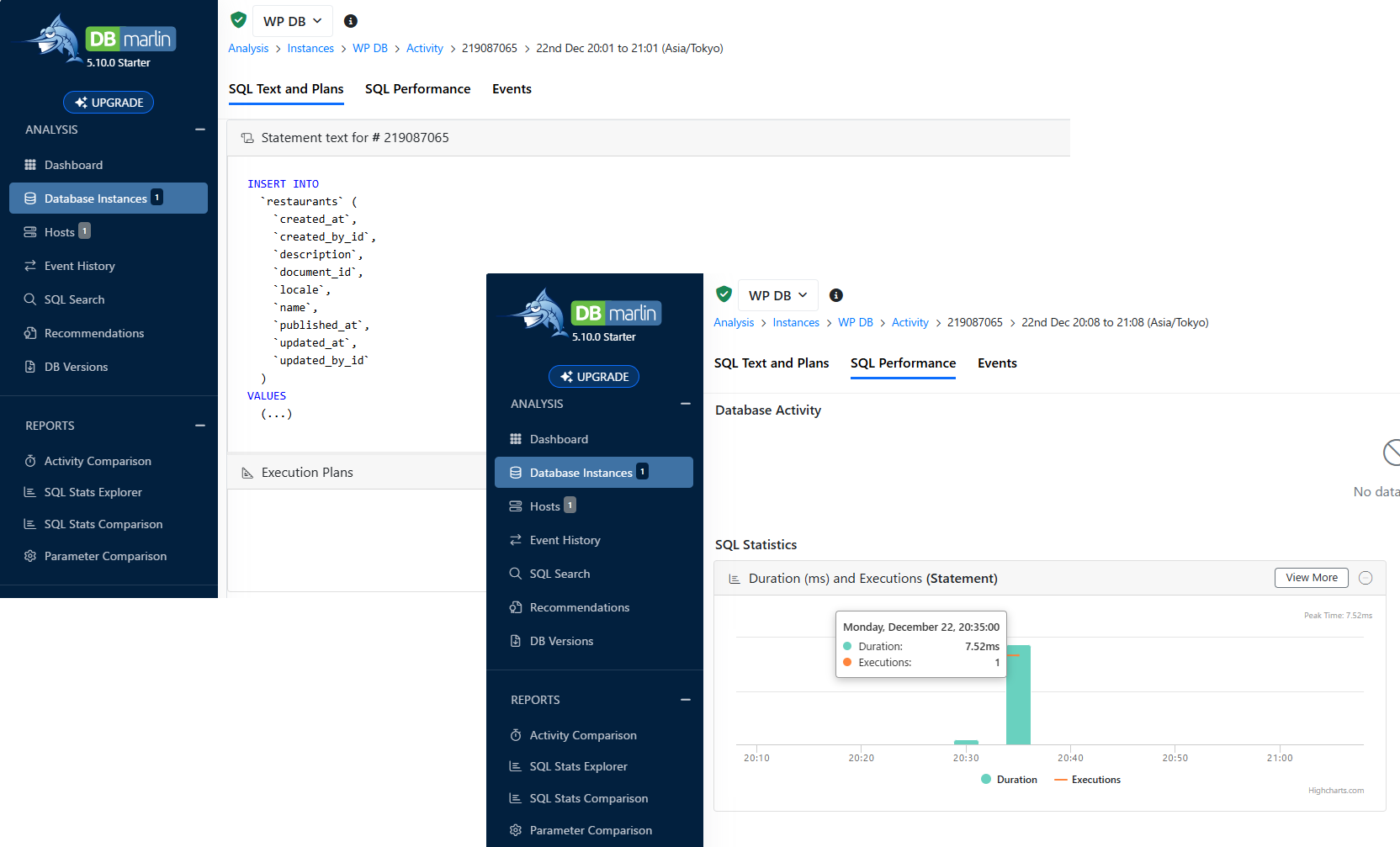Open SQL Stats Comparison in back window sidebar
1400x847 pixels.
click(x=103, y=524)
